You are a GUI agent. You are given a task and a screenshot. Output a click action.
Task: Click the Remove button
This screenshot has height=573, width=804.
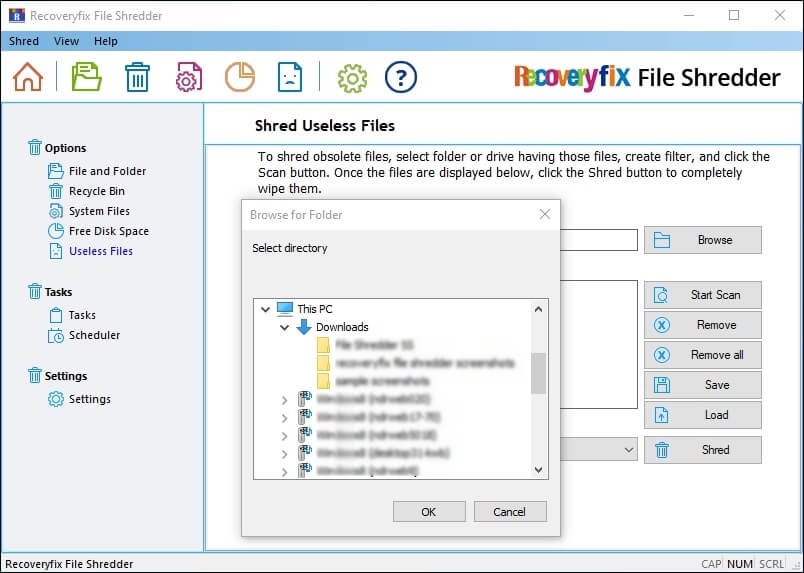point(703,325)
